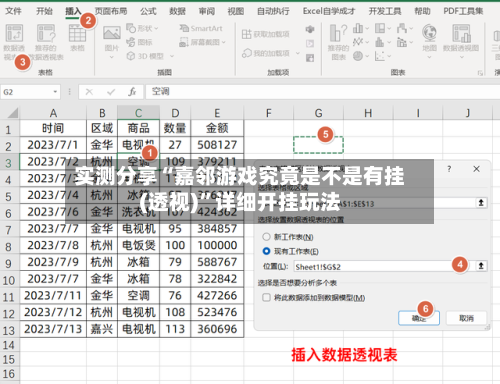
Task: Click the cancel X in formula bar
Action: point(89,92)
